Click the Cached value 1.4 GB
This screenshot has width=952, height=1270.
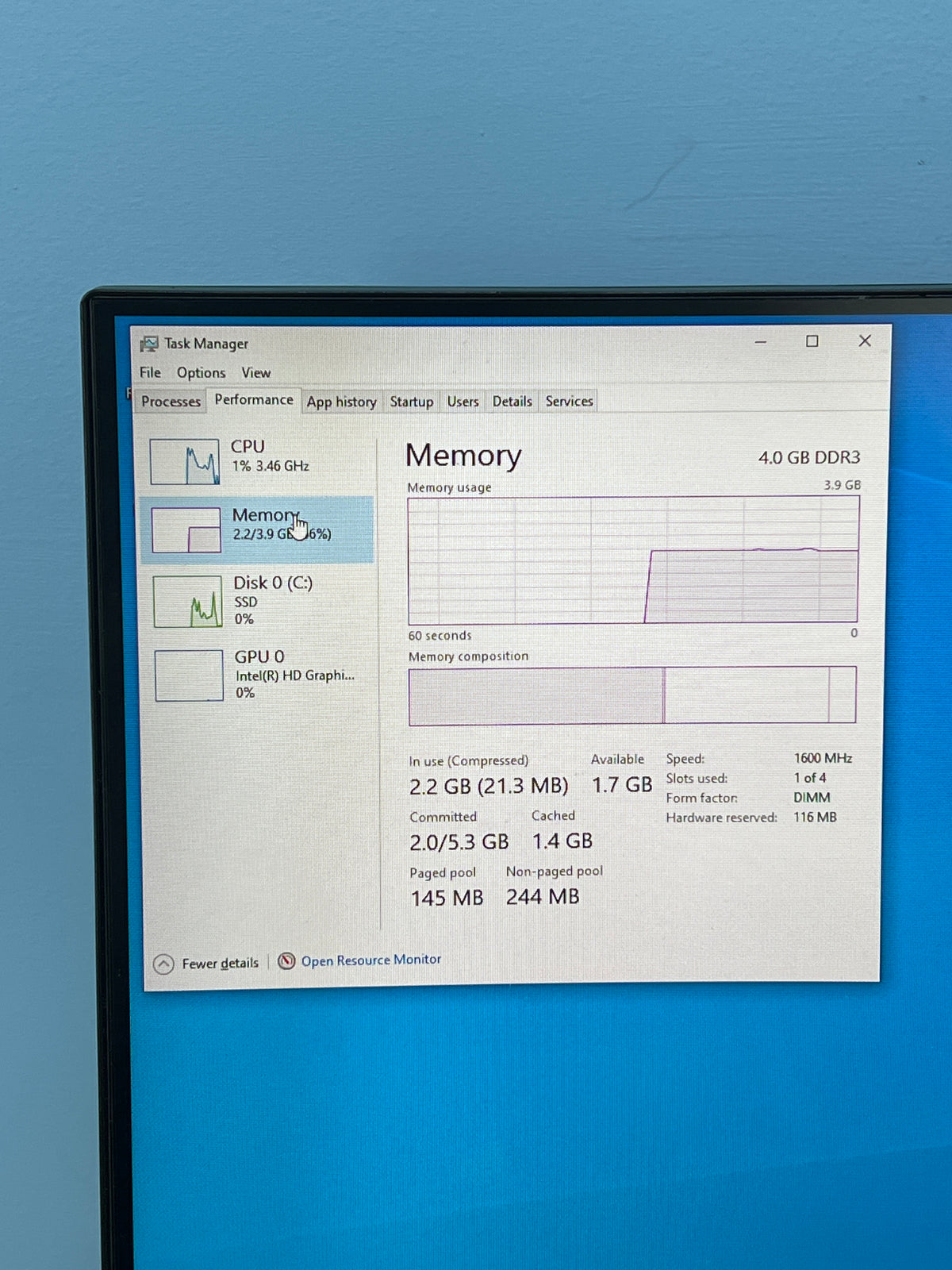coord(562,841)
